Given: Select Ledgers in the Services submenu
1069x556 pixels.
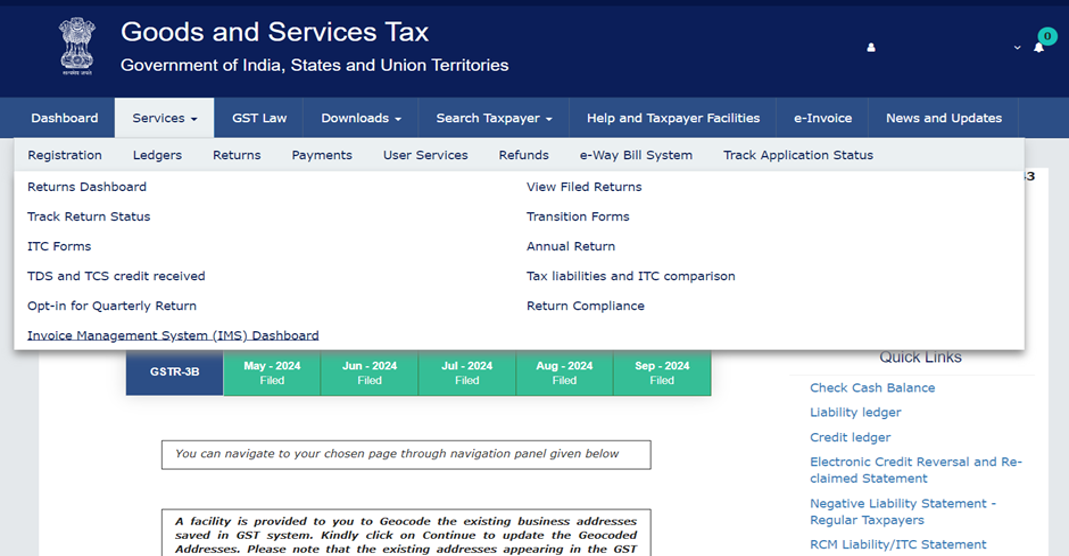Looking at the screenshot, I should click(157, 155).
